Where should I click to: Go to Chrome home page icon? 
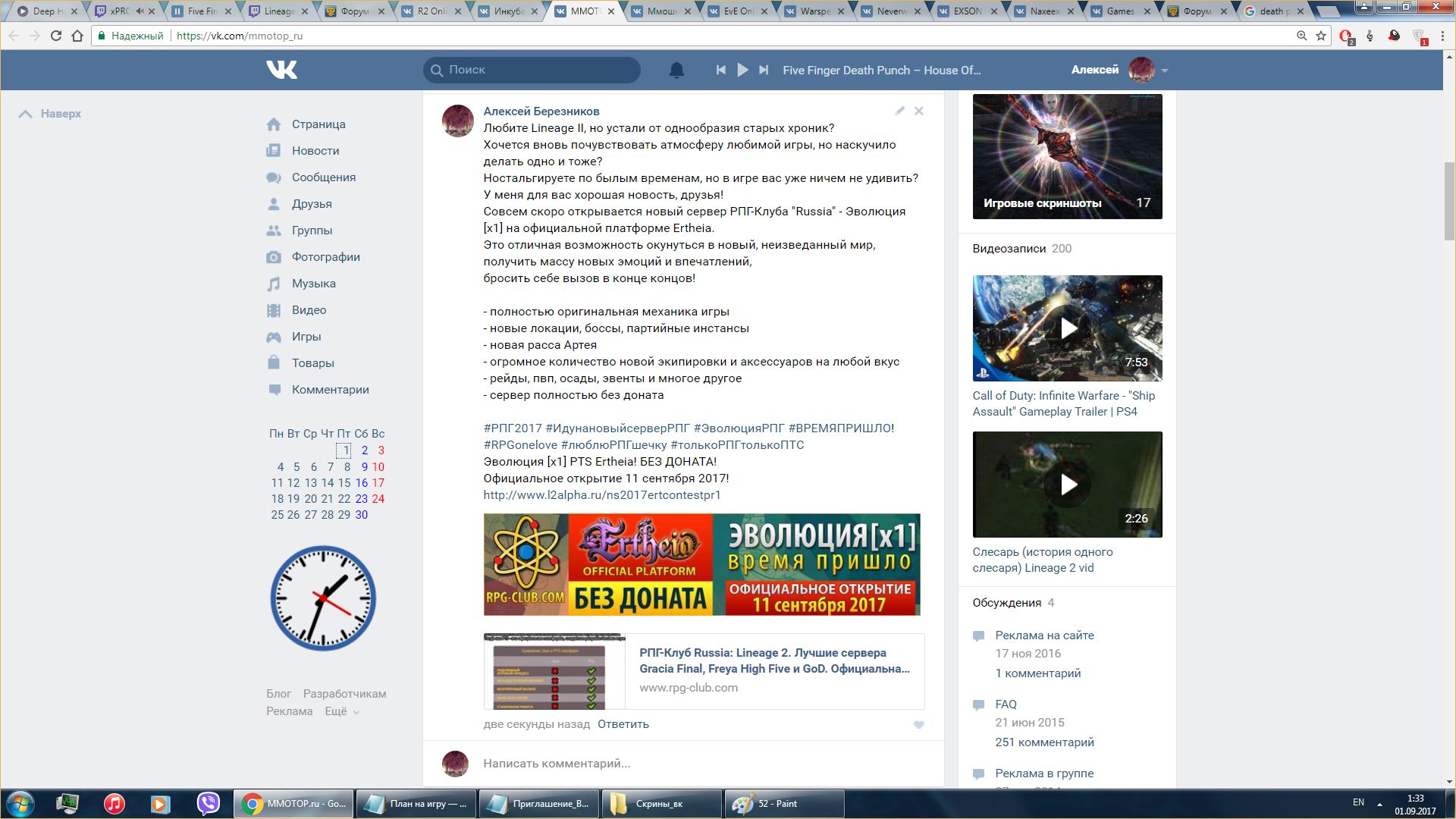click(77, 36)
